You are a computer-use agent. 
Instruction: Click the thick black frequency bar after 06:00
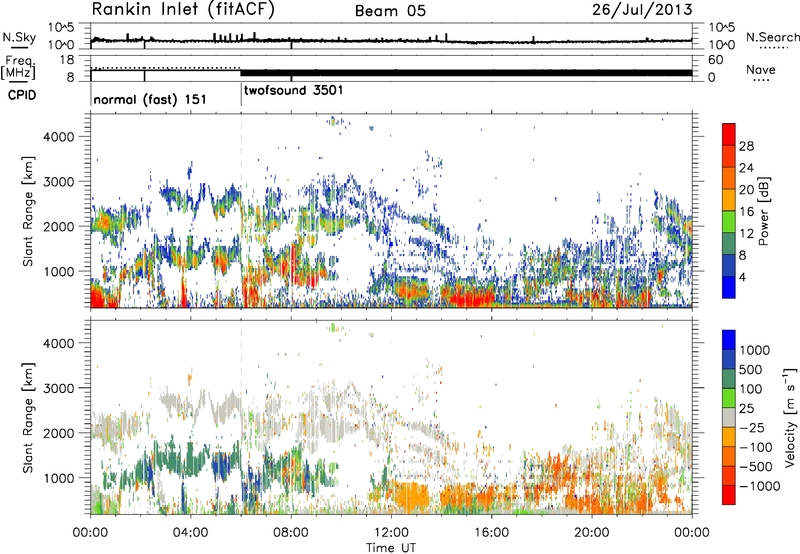click(466, 72)
